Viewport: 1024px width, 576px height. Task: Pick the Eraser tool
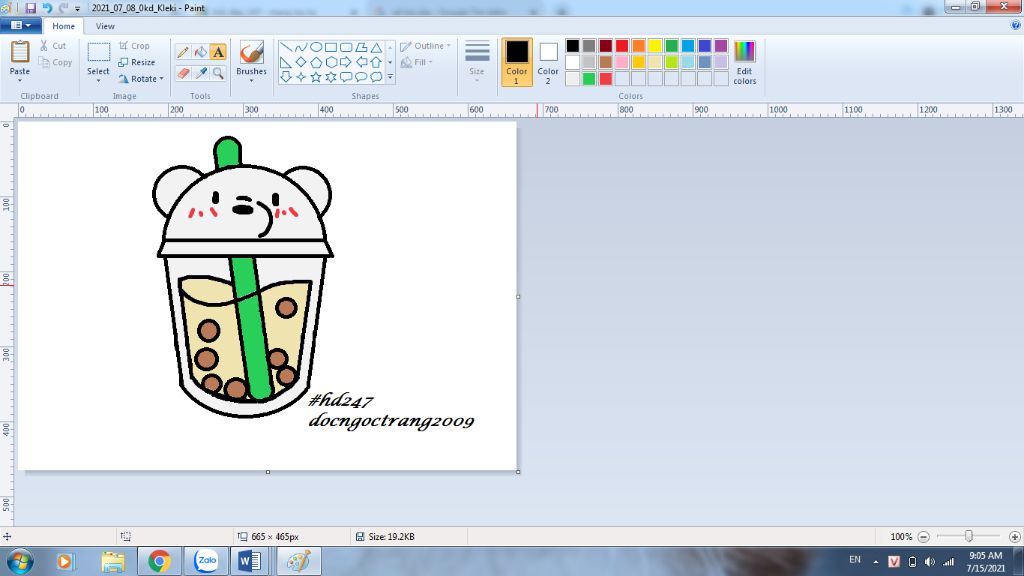183,73
